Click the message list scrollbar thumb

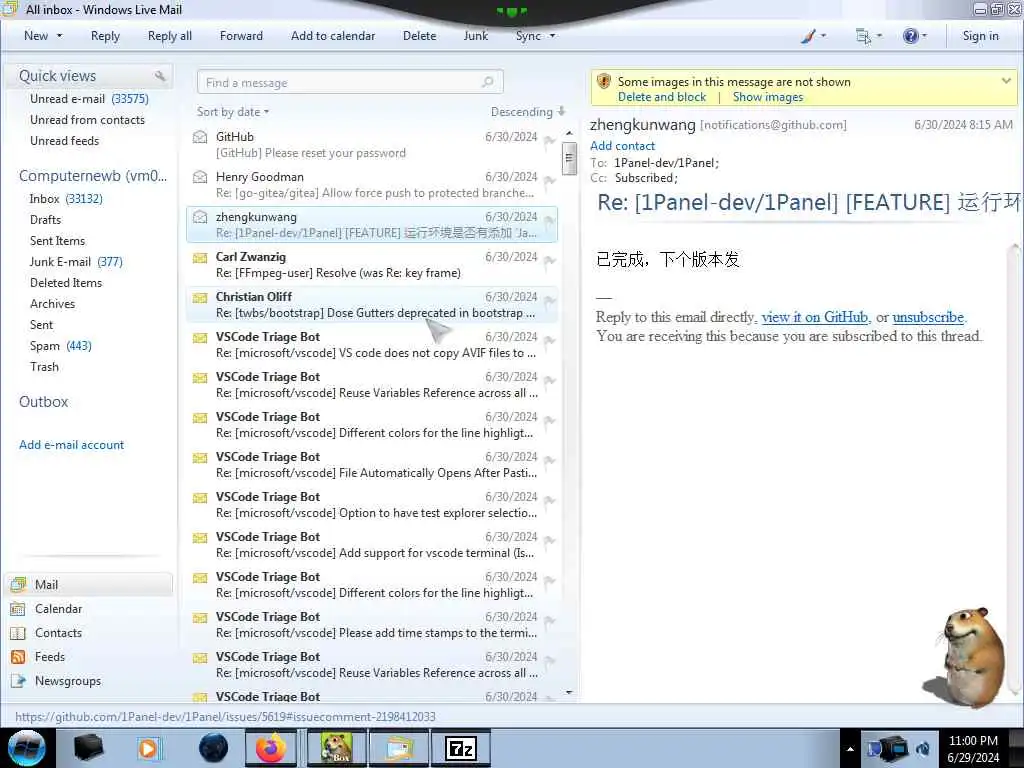click(569, 157)
